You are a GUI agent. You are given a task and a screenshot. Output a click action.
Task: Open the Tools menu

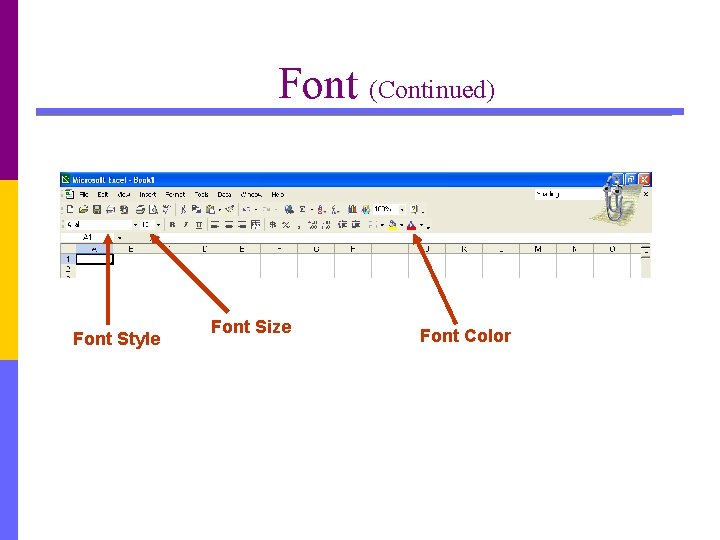(x=201, y=194)
